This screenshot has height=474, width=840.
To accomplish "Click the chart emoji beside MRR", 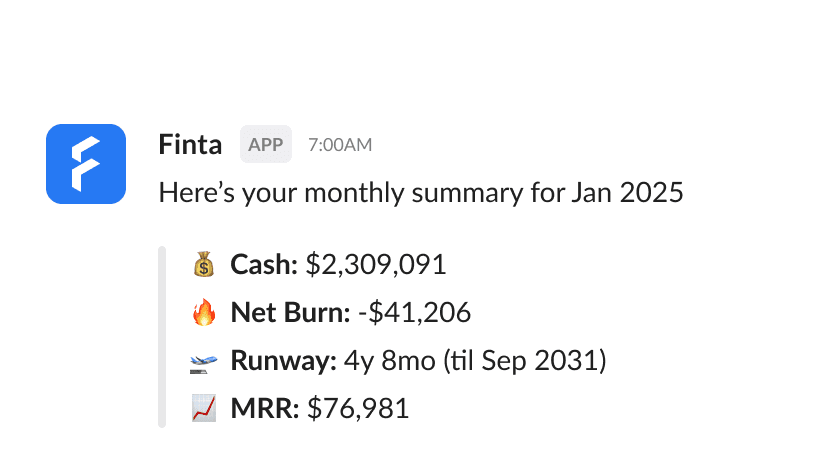I will pos(204,408).
